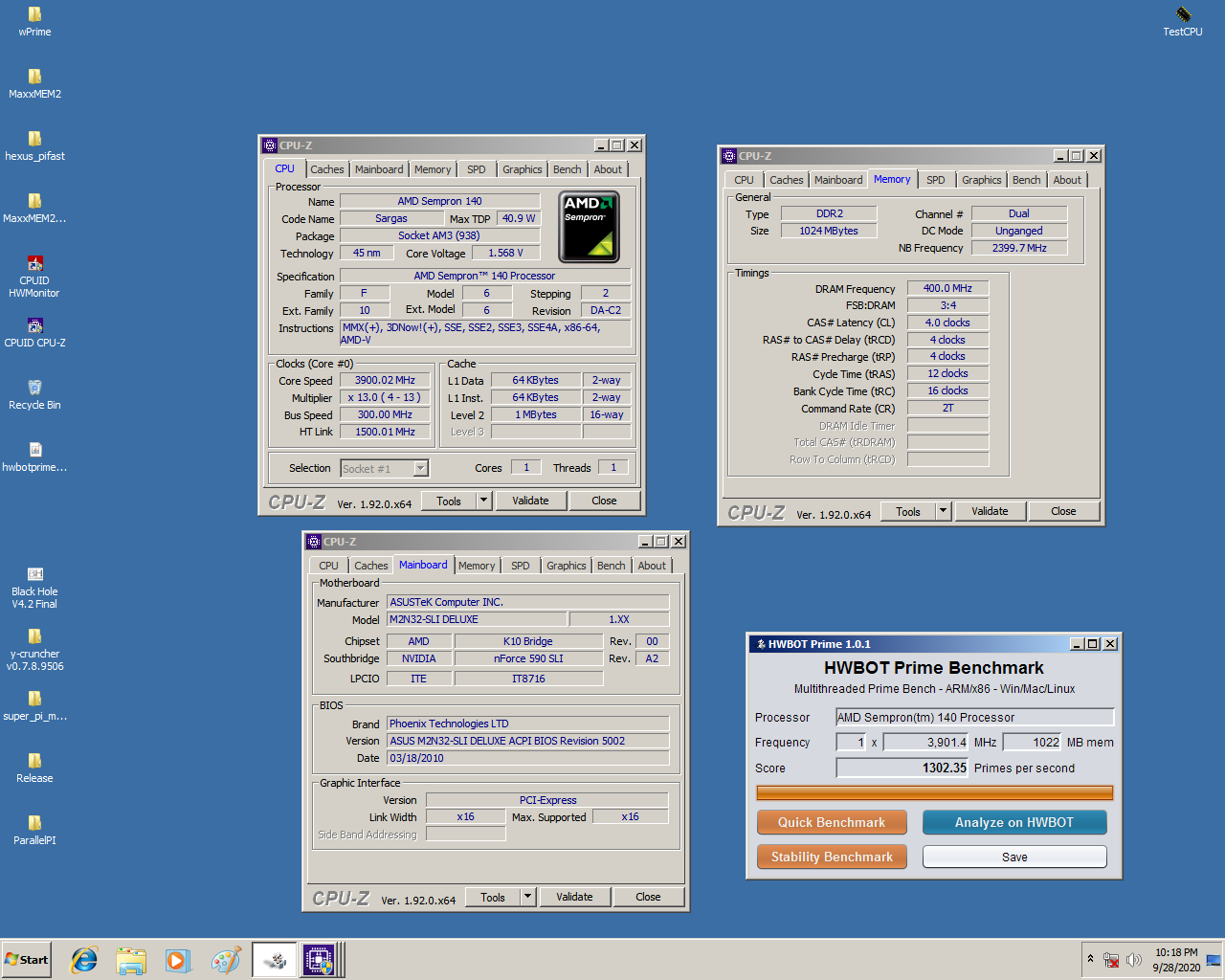Click DRAM Frequency value 400.0 MHz
Image resolution: width=1225 pixels, height=980 pixels.
tap(947, 288)
